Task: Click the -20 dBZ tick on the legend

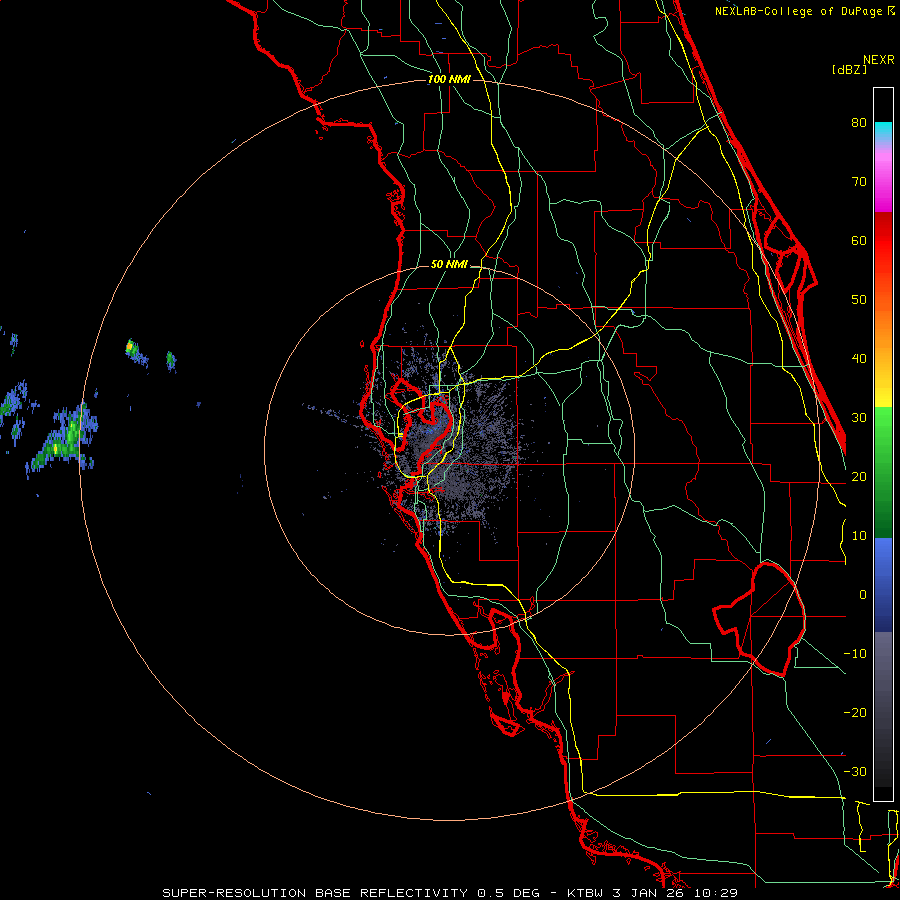Action: 855,713
